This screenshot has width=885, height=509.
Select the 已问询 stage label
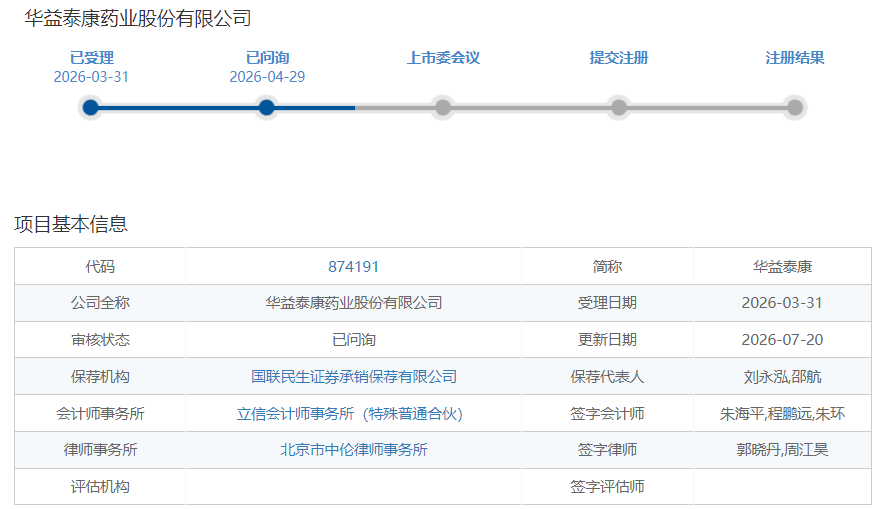click(x=268, y=58)
